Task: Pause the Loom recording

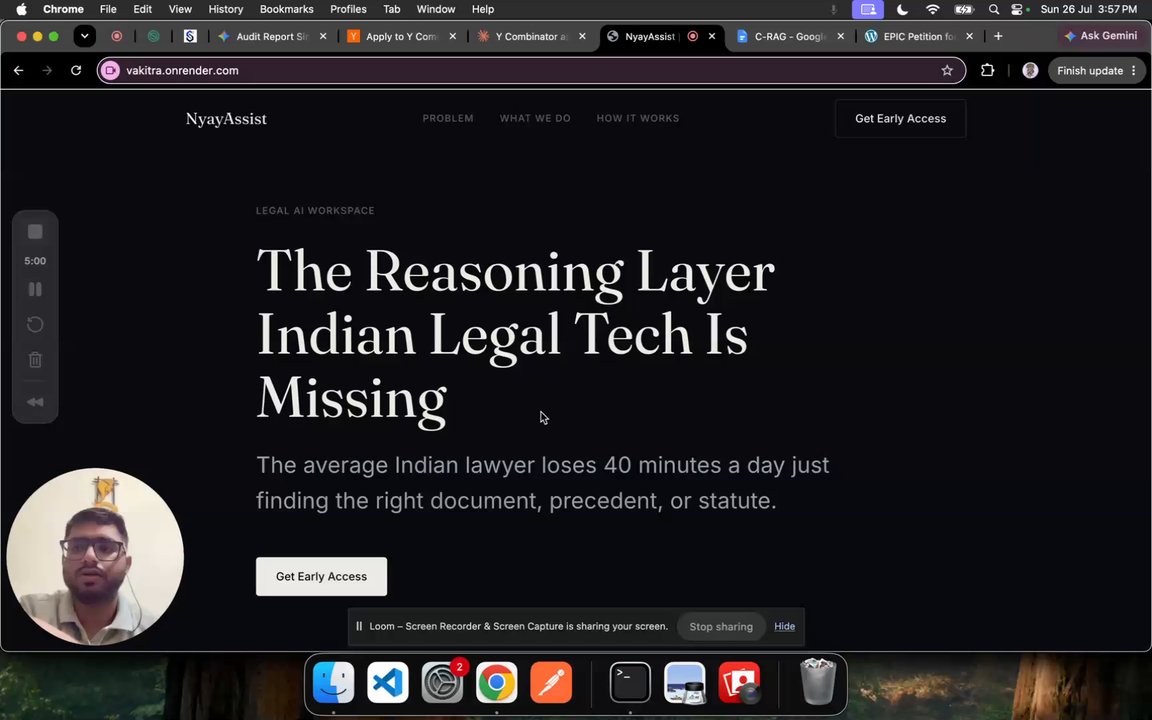Action: pos(35,289)
